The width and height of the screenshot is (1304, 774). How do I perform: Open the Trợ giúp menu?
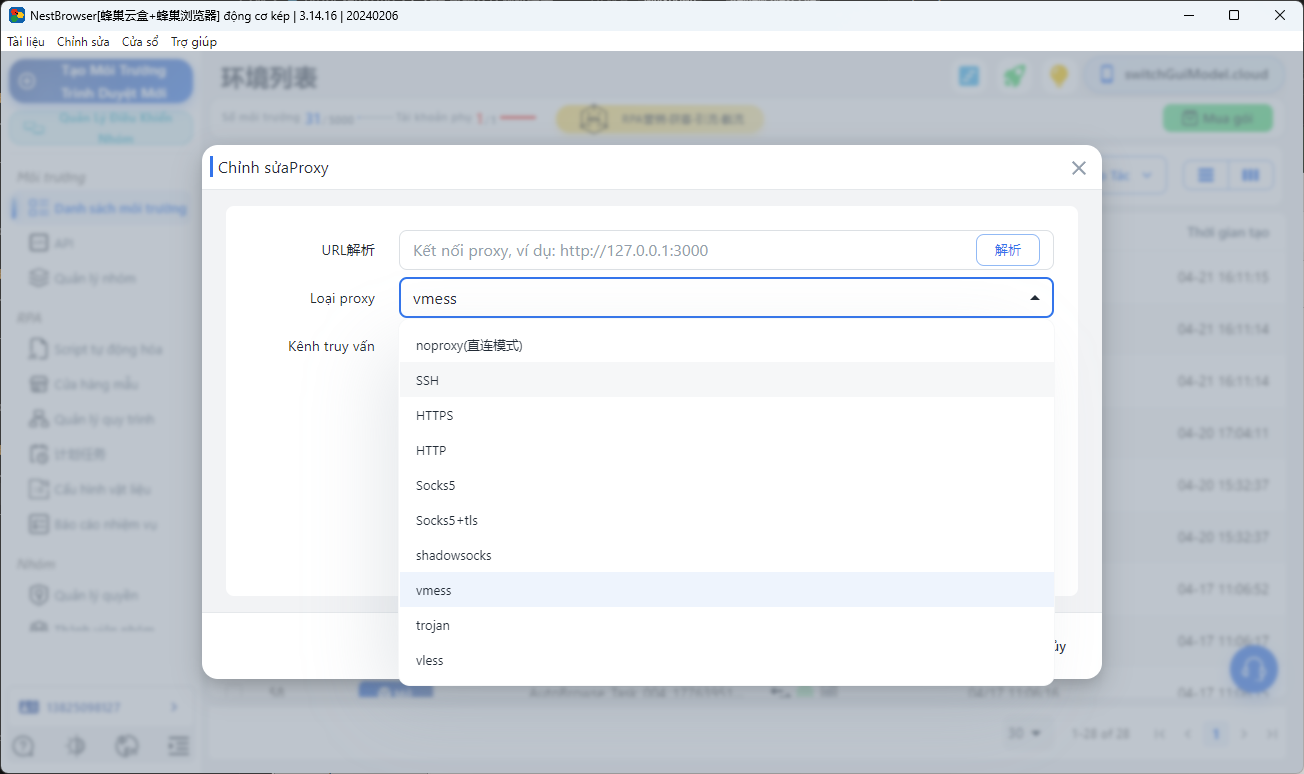[193, 42]
